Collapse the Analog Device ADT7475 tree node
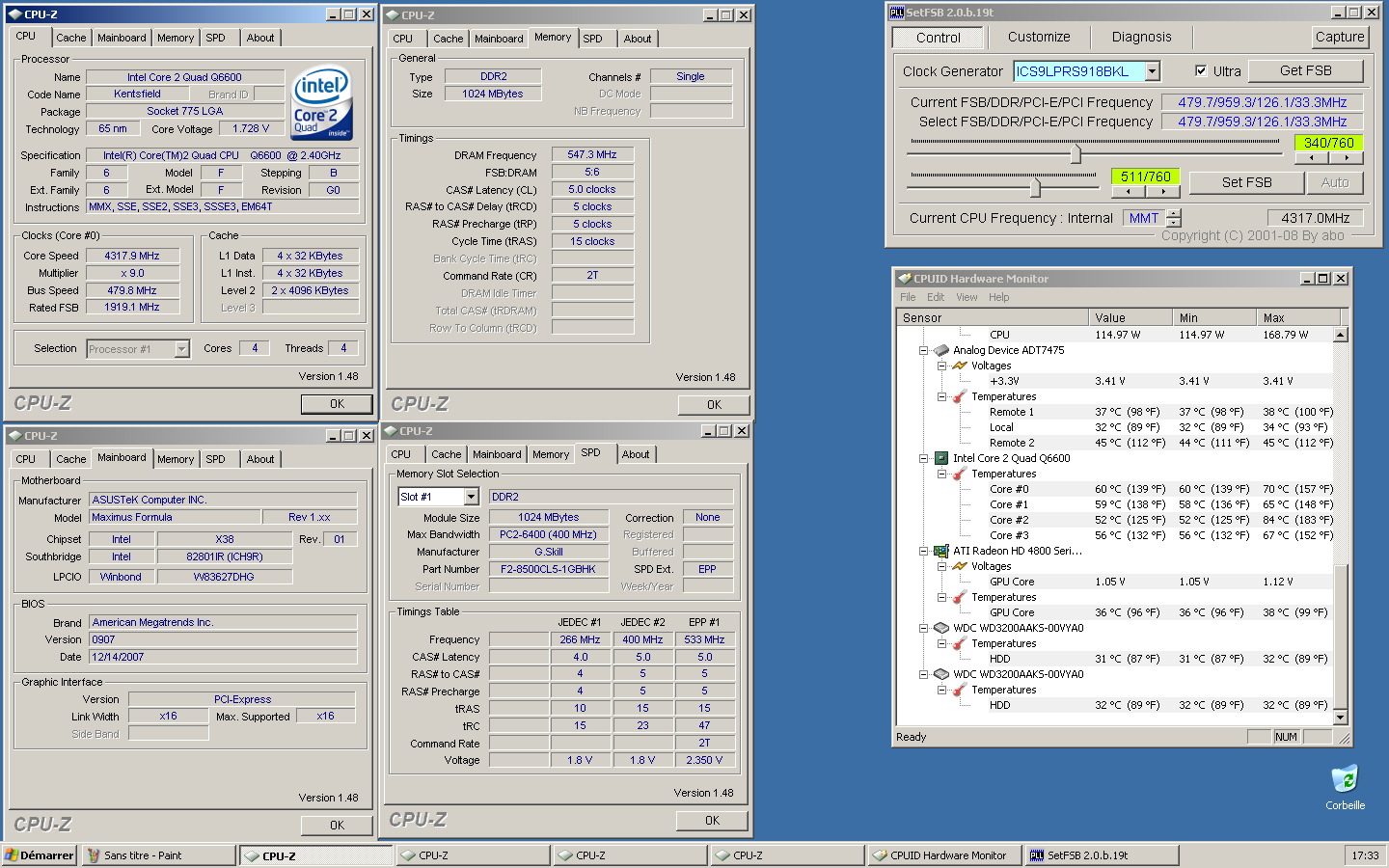Screen dimensions: 1389x868 click(923, 350)
